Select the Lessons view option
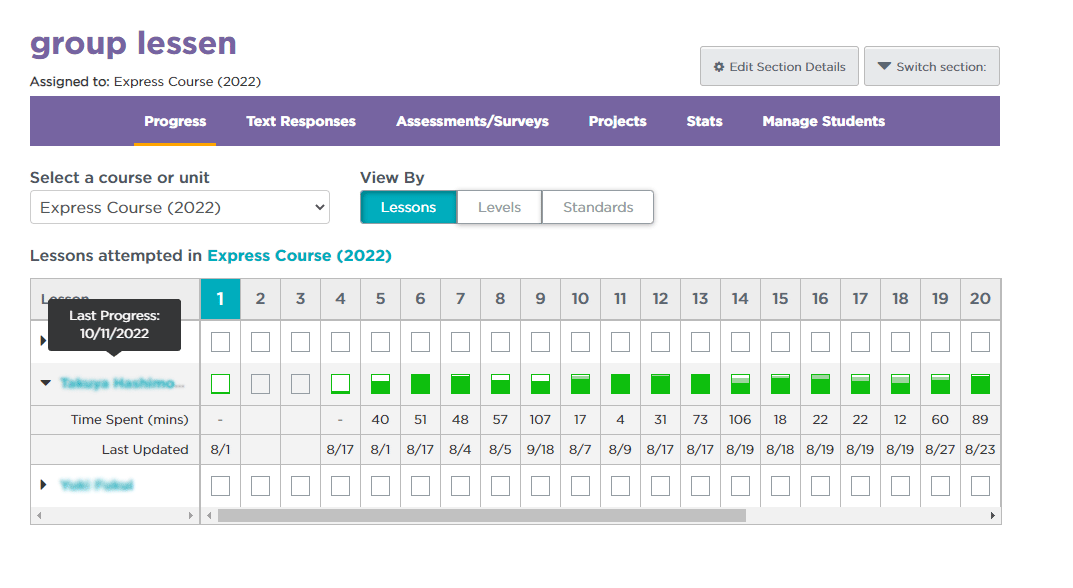The image size is (1073, 588). point(408,207)
